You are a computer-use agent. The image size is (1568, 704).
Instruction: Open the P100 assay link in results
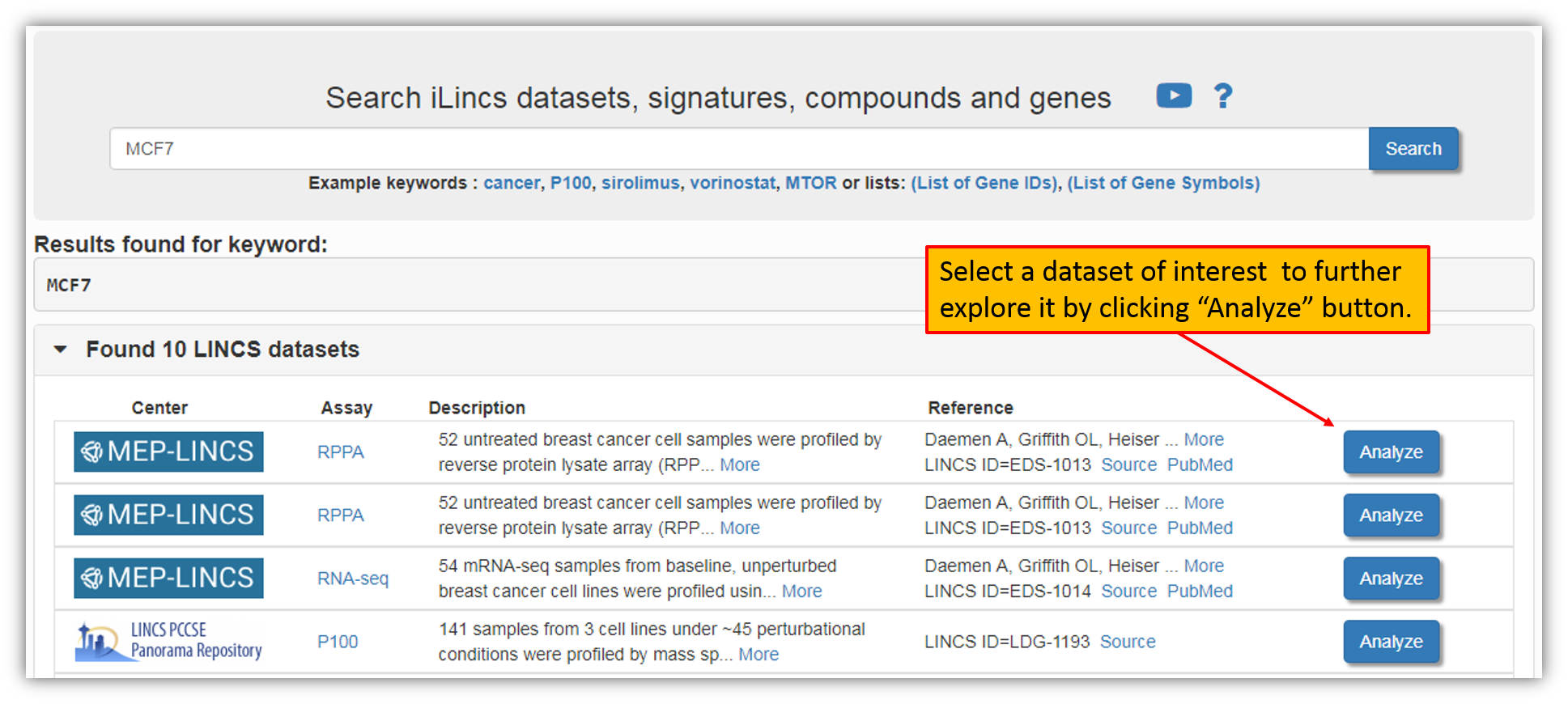tap(338, 642)
